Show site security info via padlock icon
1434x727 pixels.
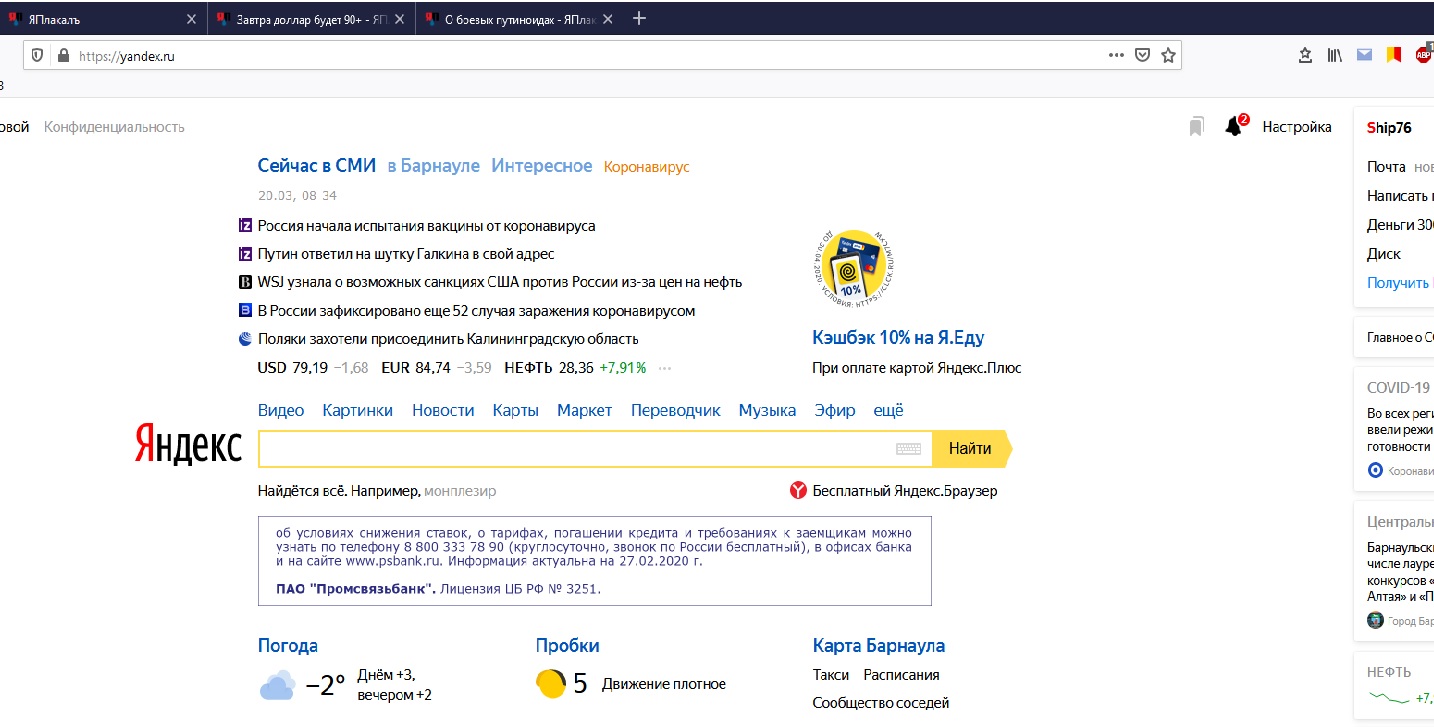63,56
